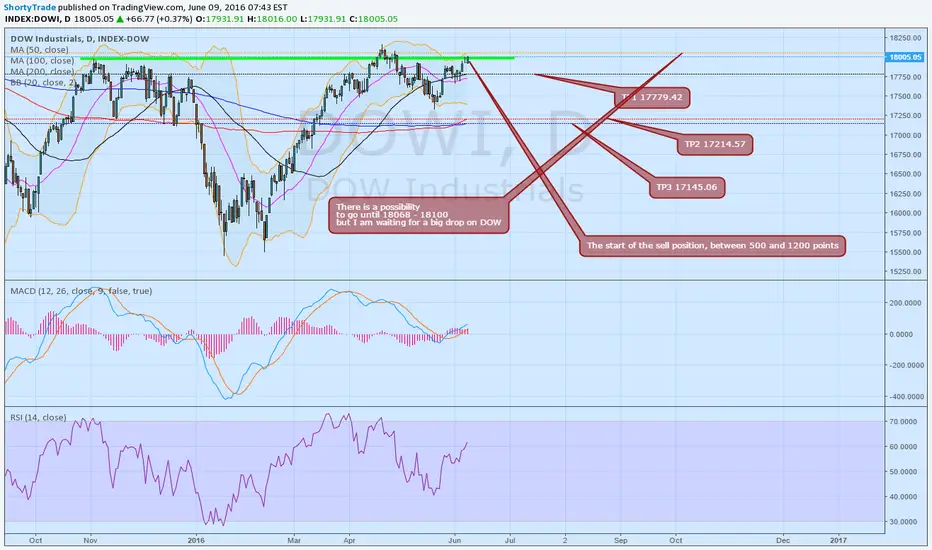The height and width of the screenshot is (550, 932).
Task: Click the Jun label on the time axis
Action: coord(455,540)
